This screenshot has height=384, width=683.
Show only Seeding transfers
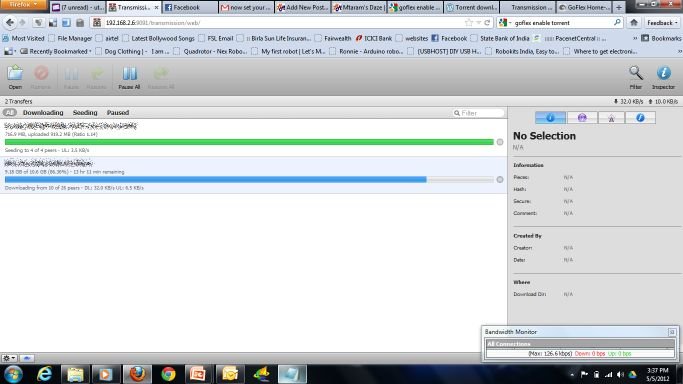(x=85, y=113)
